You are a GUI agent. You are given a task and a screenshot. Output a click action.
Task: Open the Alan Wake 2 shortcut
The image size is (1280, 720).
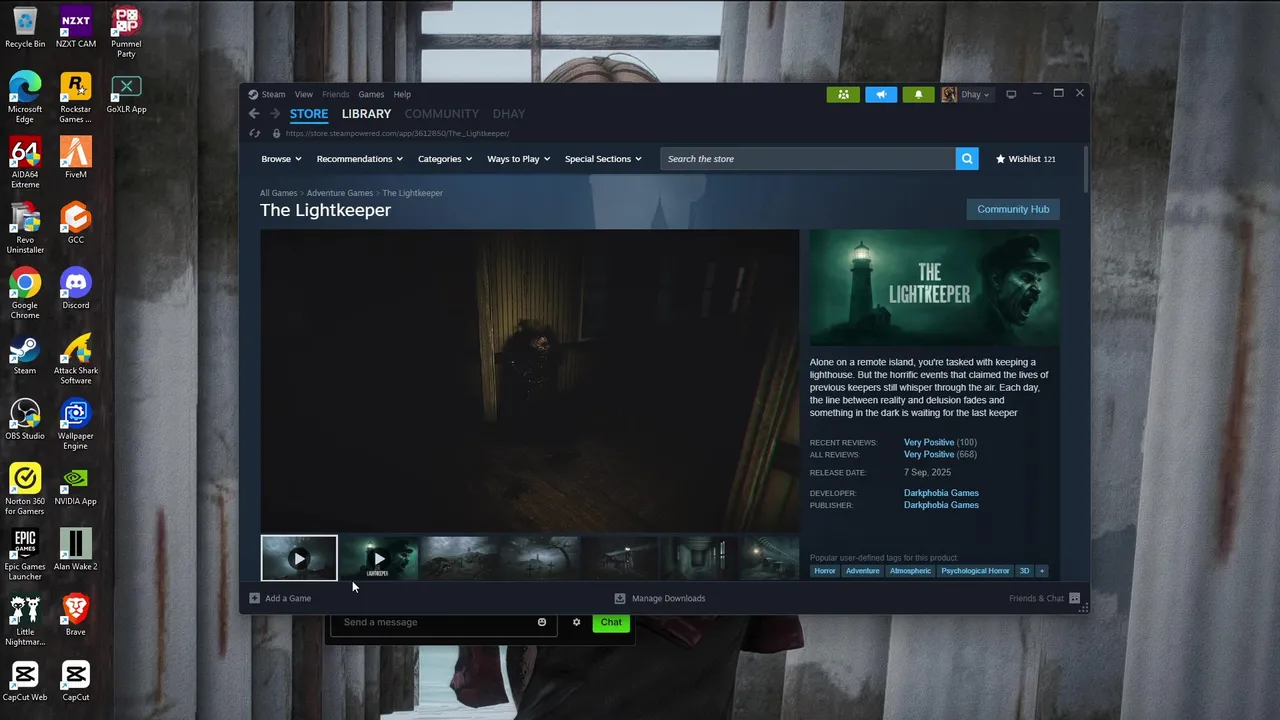(x=76, y=550)
